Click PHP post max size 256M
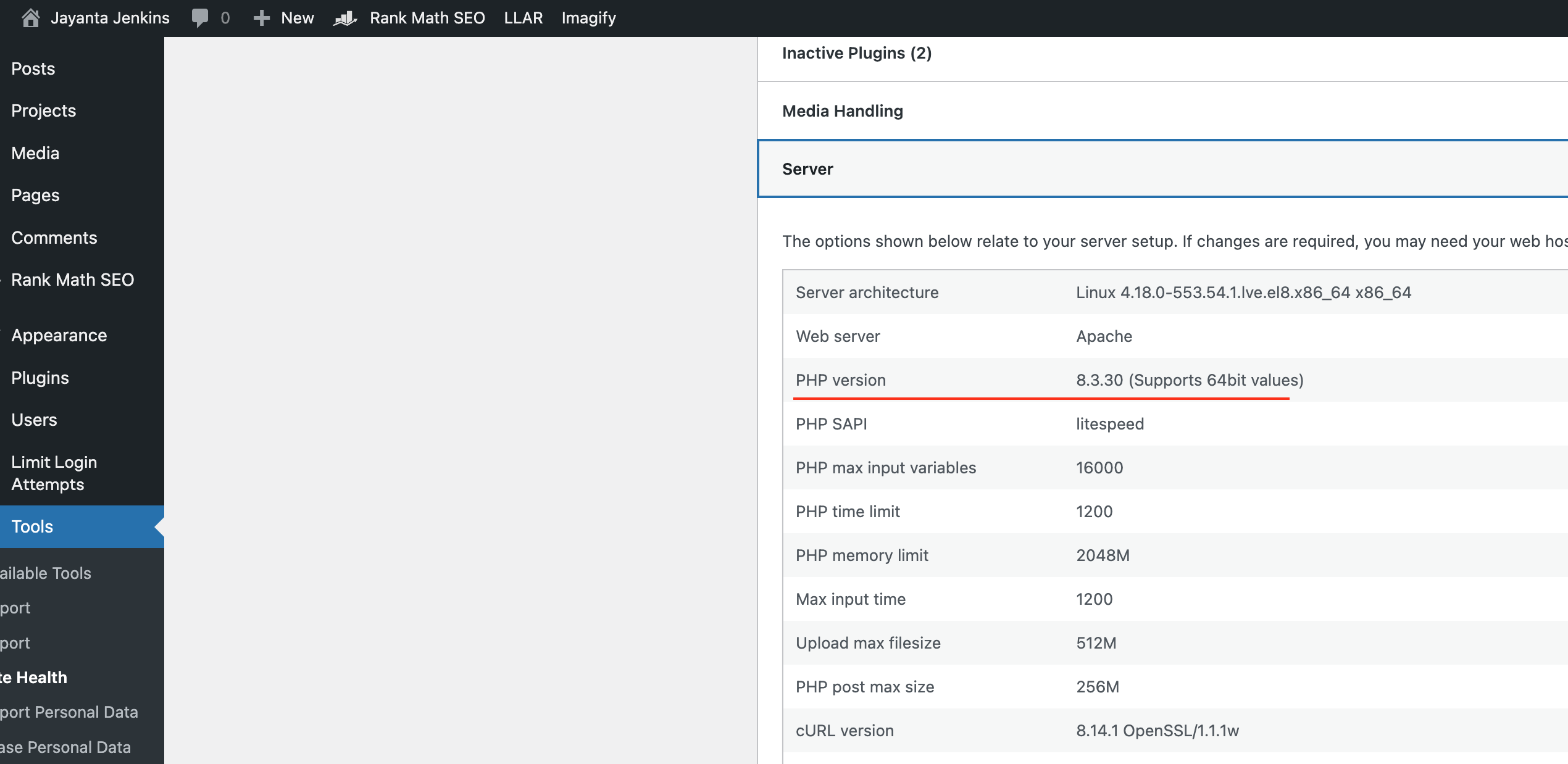 (x=1097, y=687)
